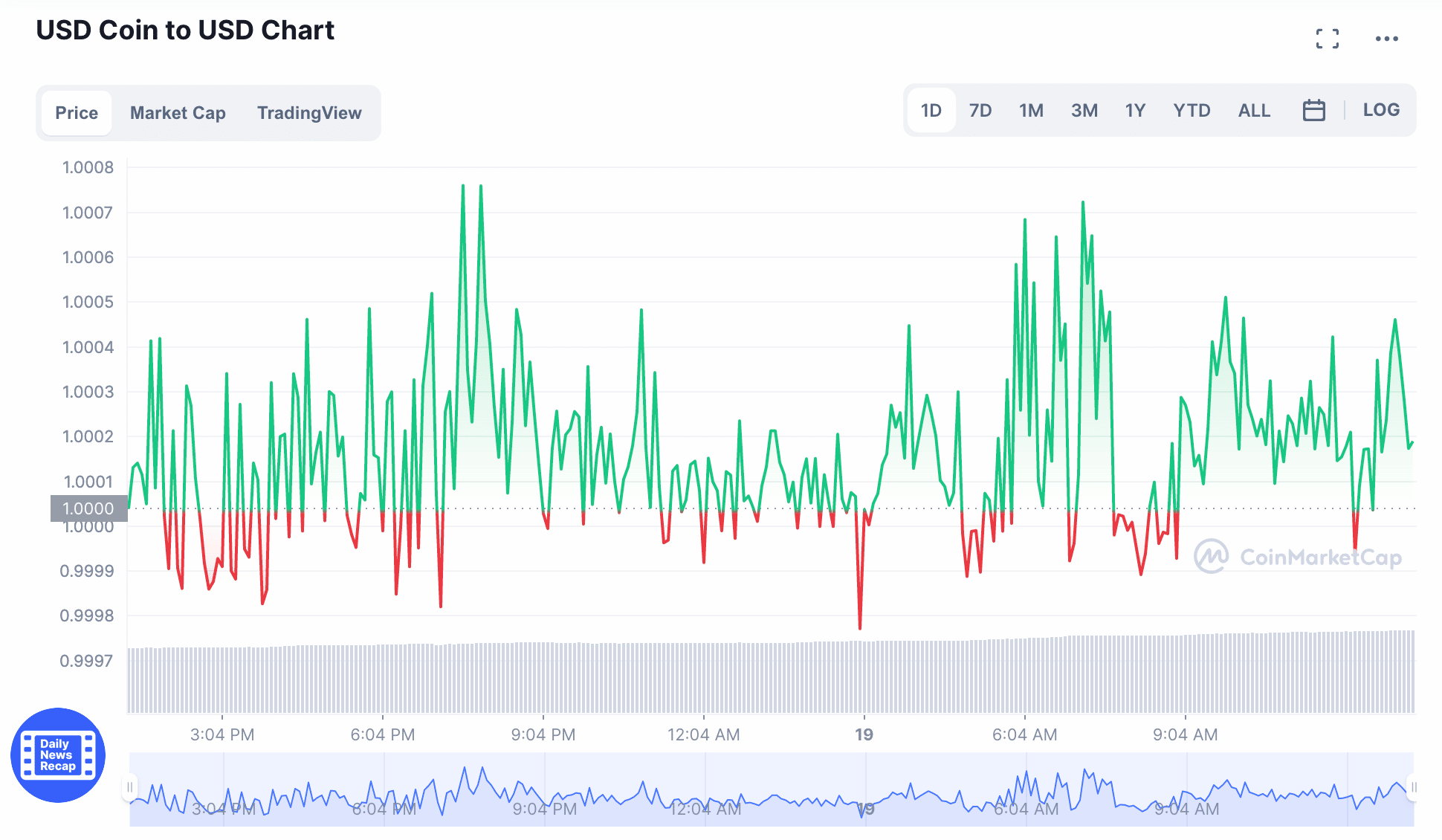Choose the 1Y time range
Screen dimensions: 1442x840
[x=1134, y=111]
